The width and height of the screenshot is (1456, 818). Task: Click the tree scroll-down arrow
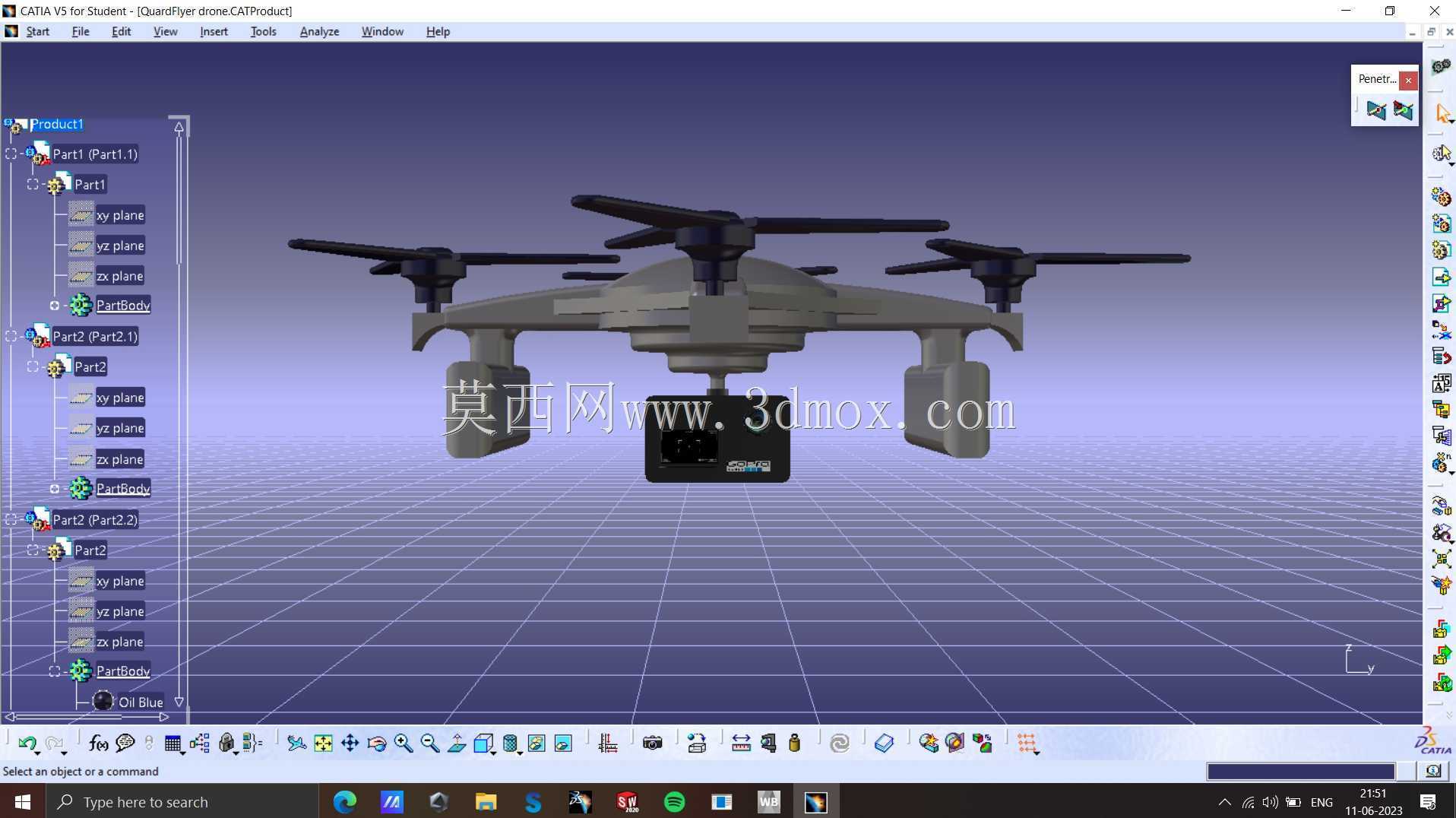point(179,702)
